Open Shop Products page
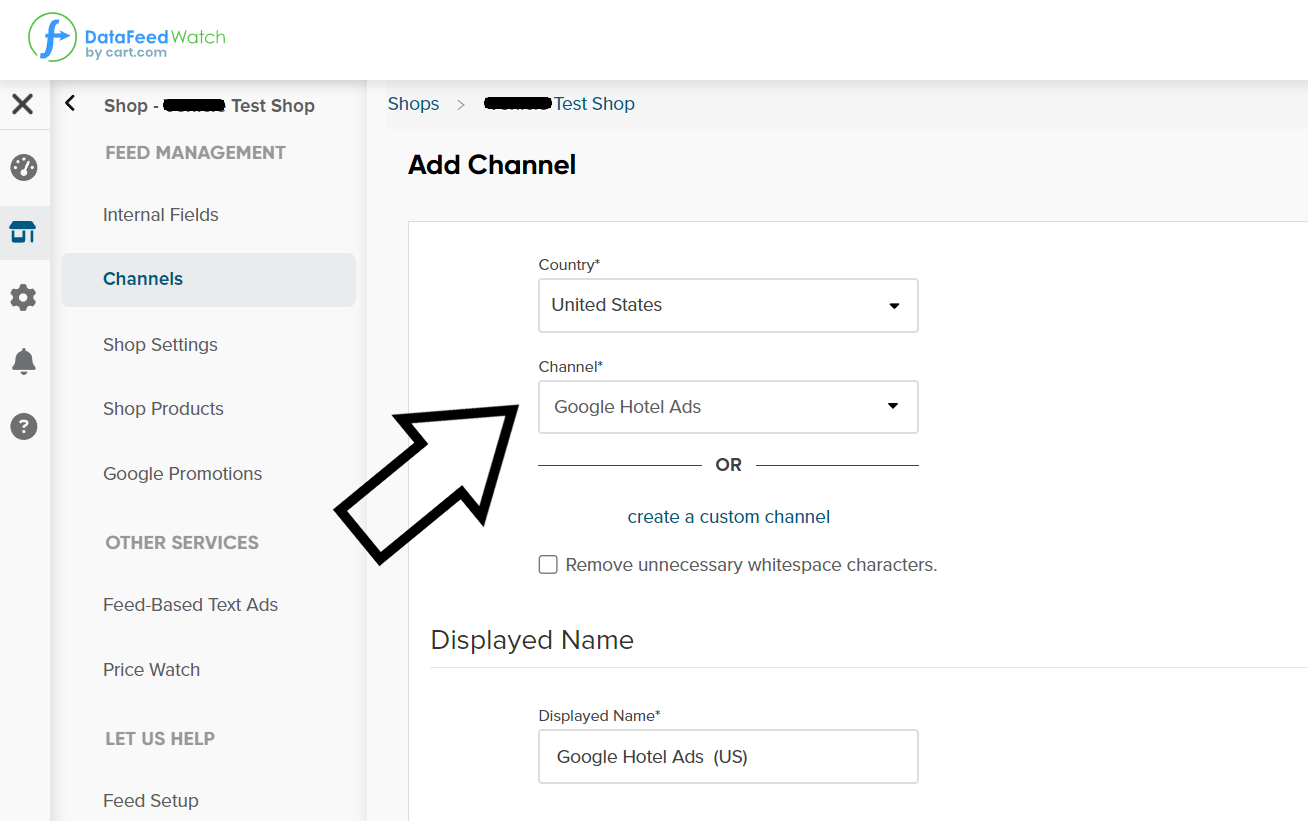This screenshot has height=821, width=1308. pyautogui.click(x=163, y=409)
